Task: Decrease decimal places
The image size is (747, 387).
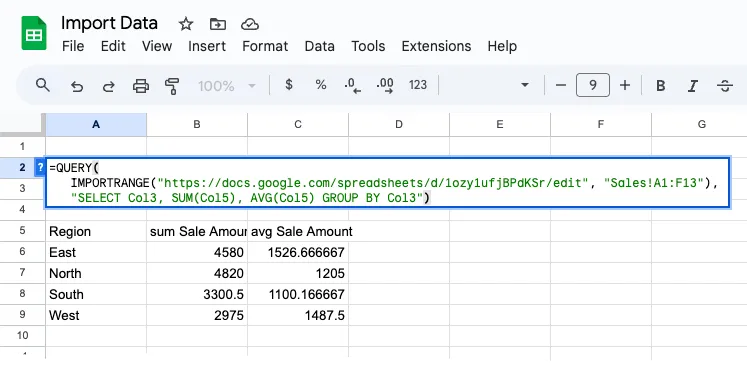Action: click(353, 85)
